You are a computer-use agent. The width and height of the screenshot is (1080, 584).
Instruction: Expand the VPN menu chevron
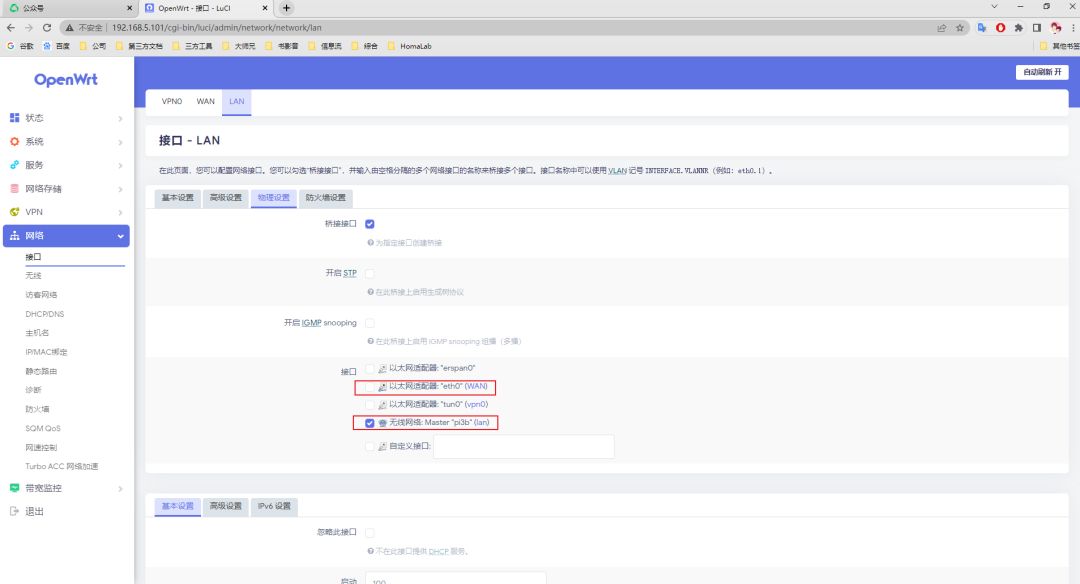point(121,212)
